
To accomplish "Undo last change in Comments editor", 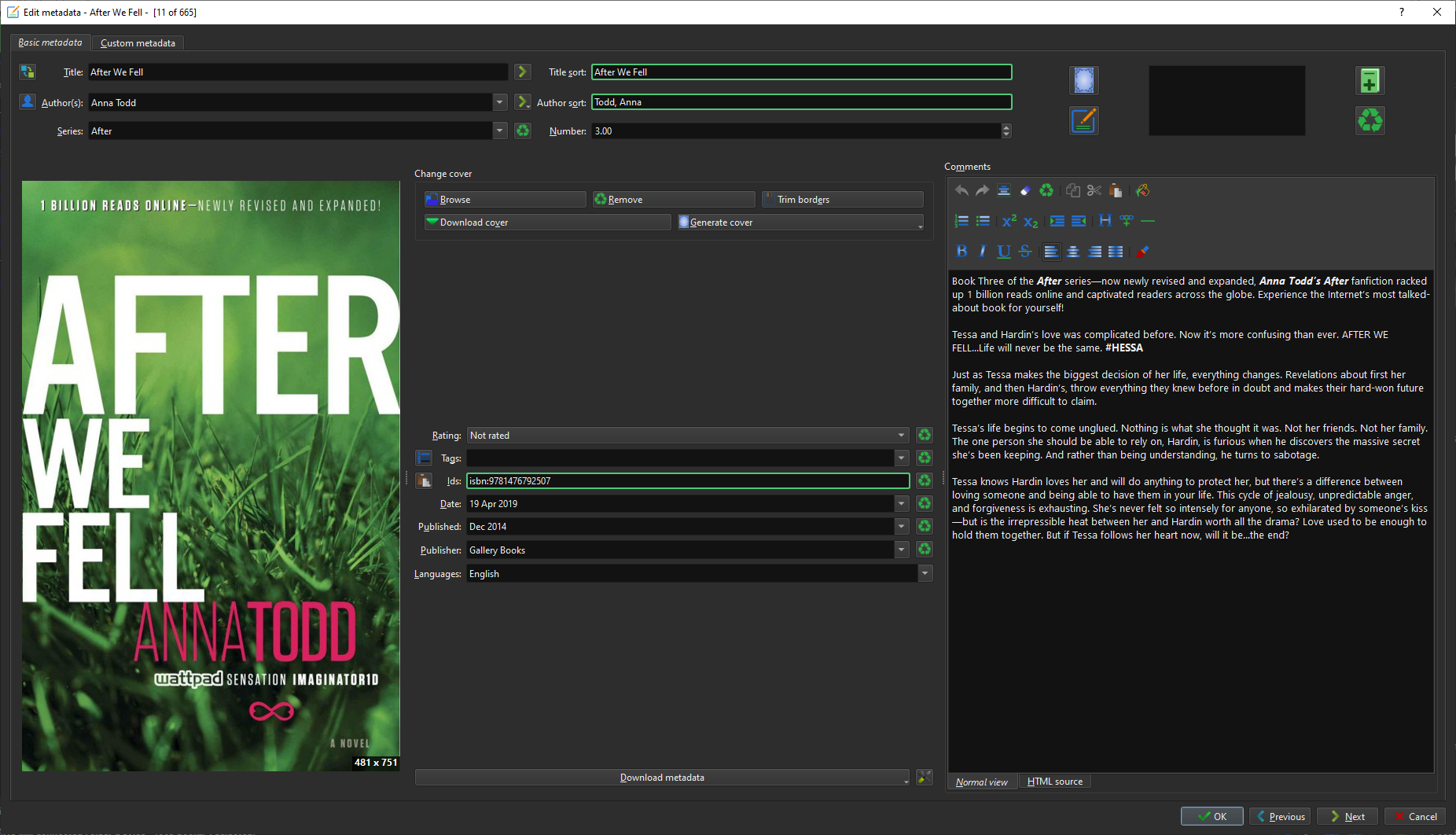I will point(961,190).
